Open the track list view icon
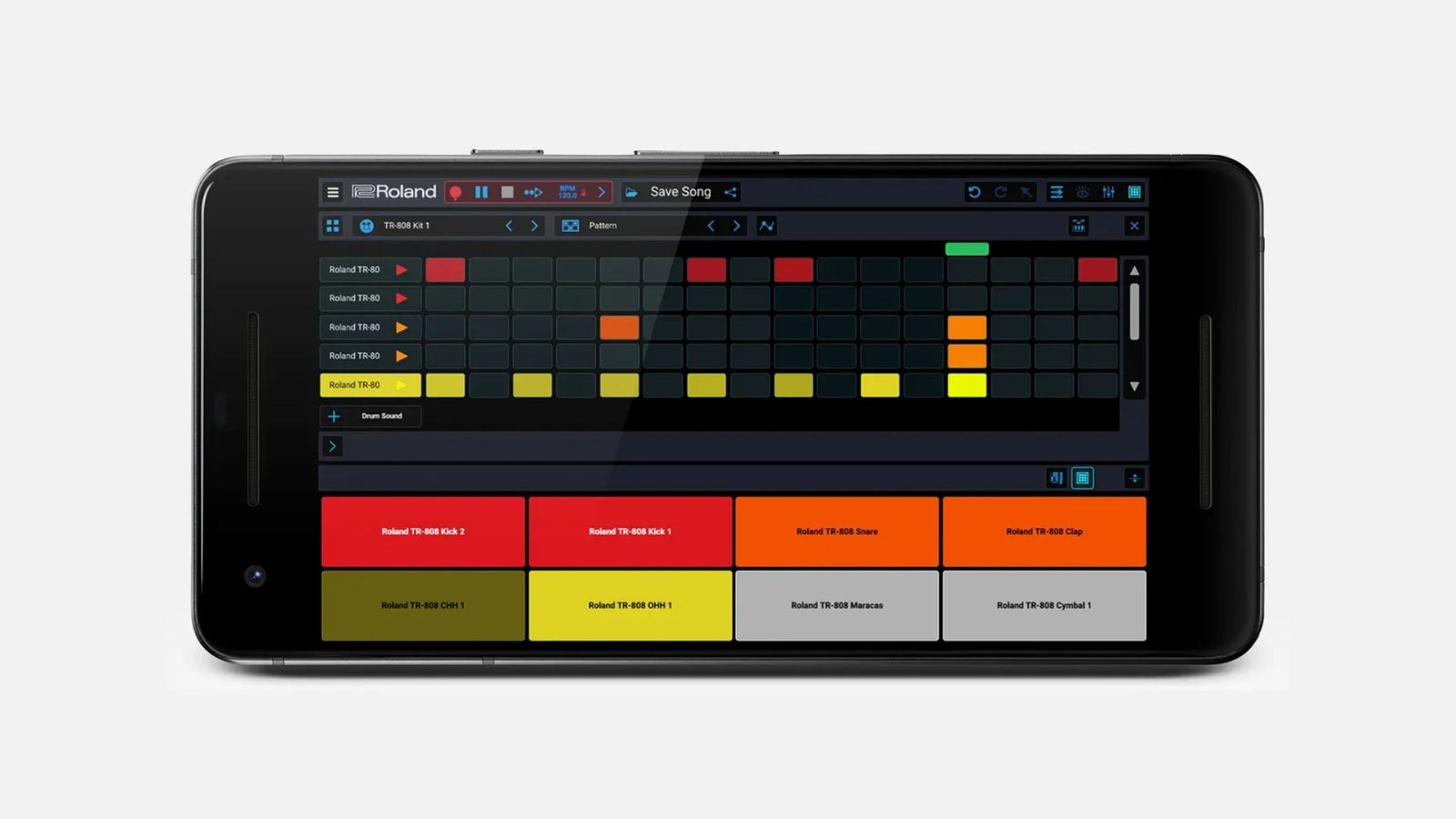1456x819 pixels. point(1057,192)
